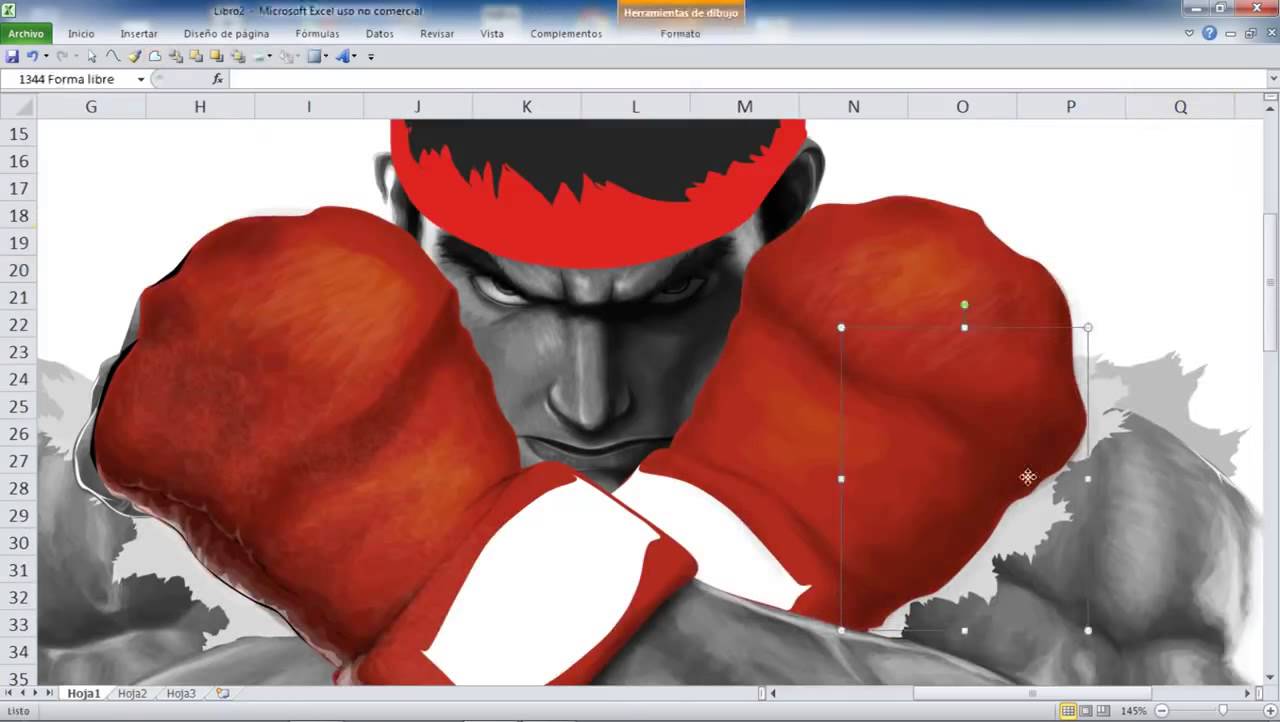Switch to the Formato ribbon tab

[680, 33]
